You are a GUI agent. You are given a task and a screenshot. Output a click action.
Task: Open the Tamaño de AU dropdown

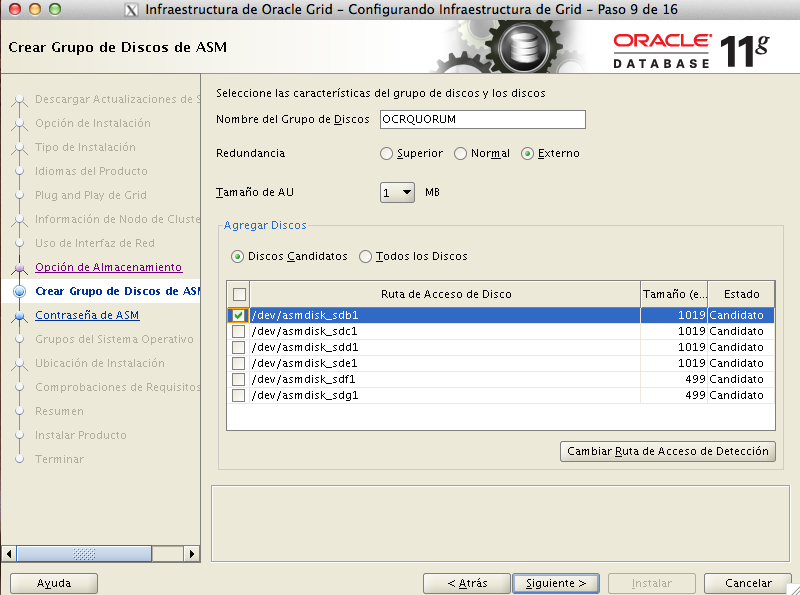(397, 193)
